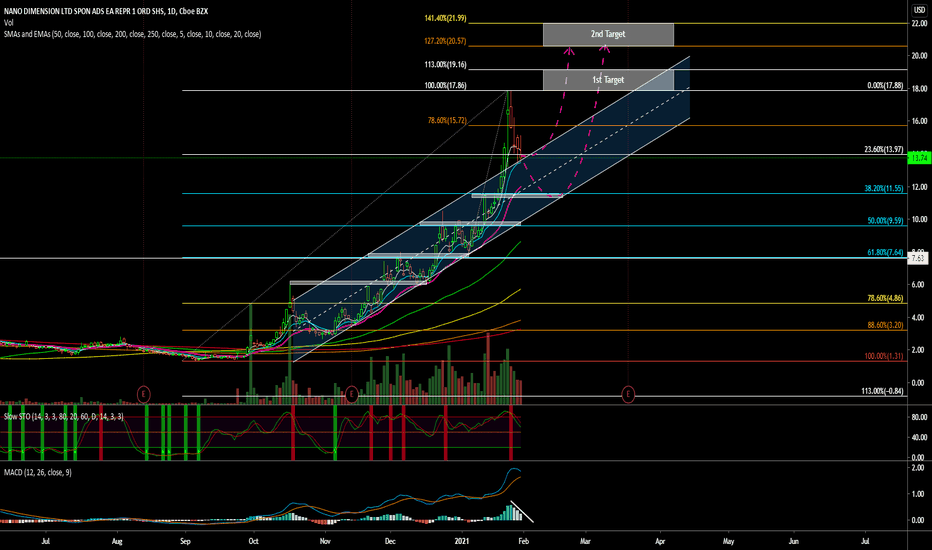
Task: Click the NANO DIMENSION LTD symbol title
Action: (x=106, y=11)
